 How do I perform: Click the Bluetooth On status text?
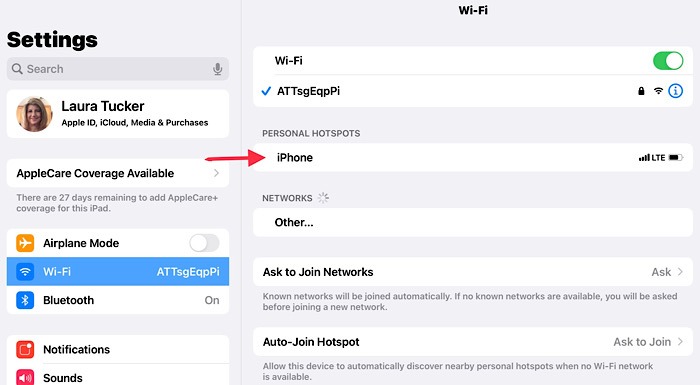tap(212, 300)
